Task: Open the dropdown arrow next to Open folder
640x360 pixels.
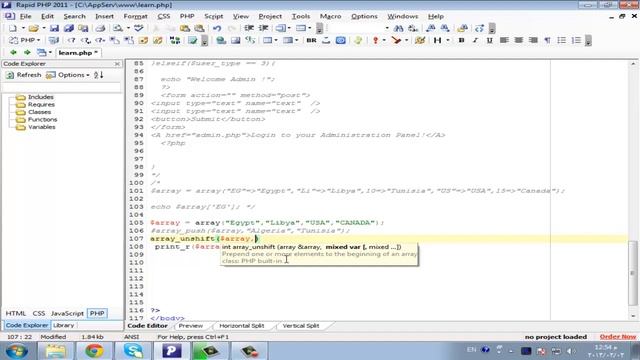Action: click(x=44, y=28)
